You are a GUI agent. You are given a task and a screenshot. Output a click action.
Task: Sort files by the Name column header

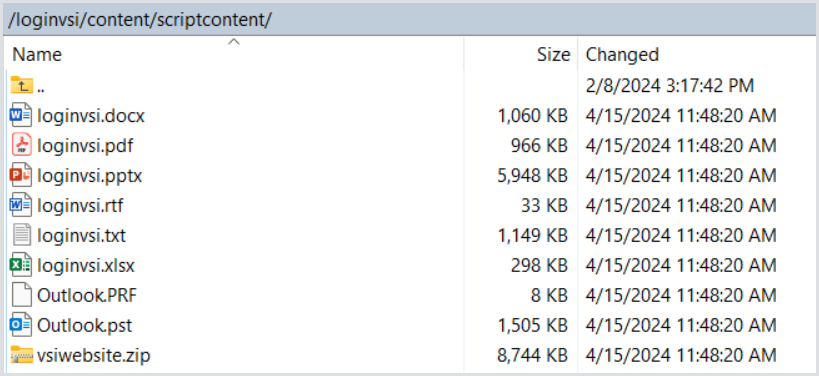[x=234, y=54]
